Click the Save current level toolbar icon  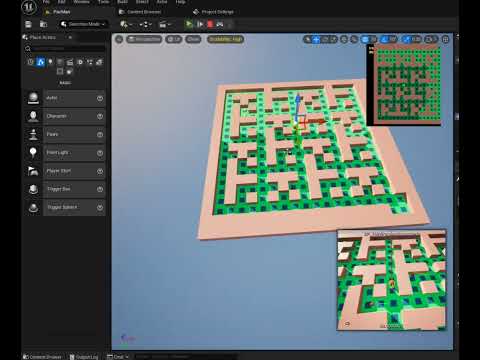click(x=28, y=24)
